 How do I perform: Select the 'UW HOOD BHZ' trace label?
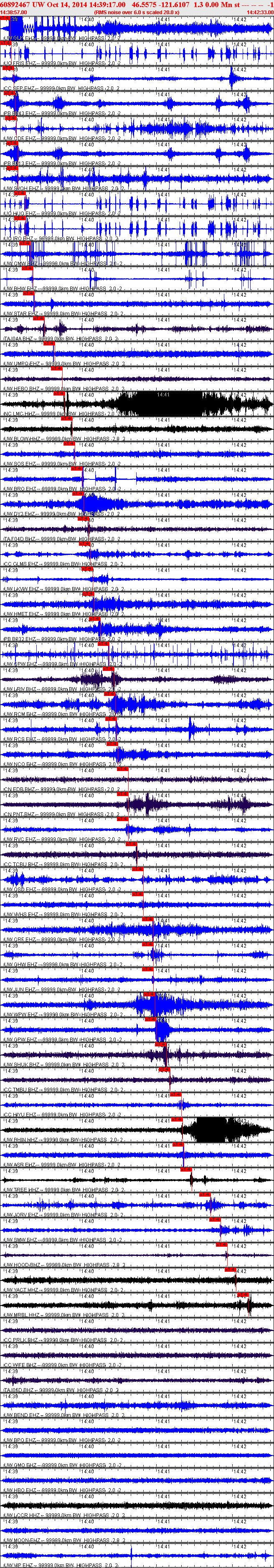click(x=64, y=1264)
